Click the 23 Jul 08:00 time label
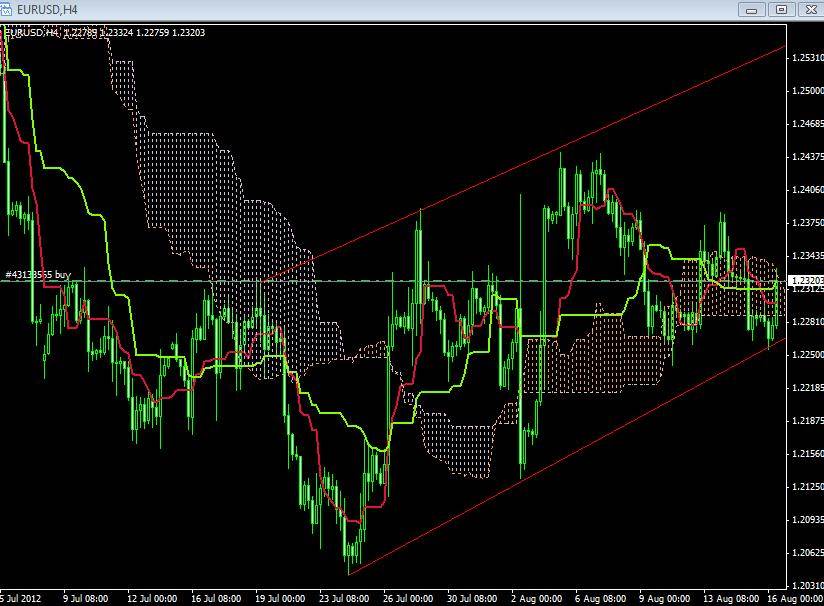This screenshot has height=606, width=824. (344, 599)
